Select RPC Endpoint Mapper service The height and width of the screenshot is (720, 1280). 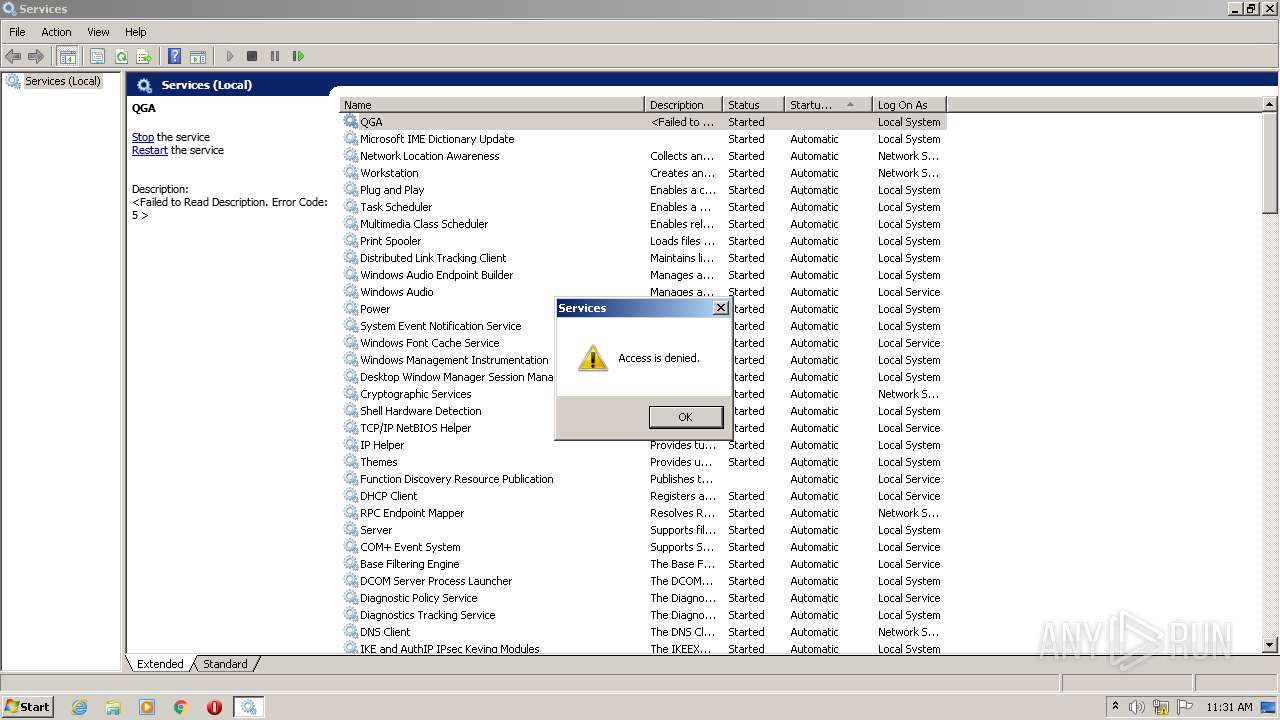coord(642,513)
